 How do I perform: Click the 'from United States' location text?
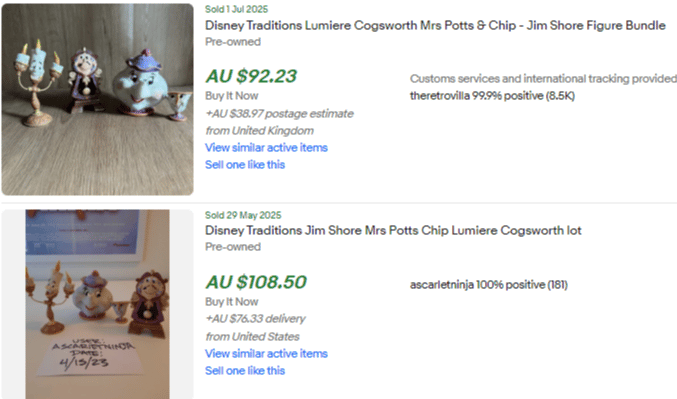(253, 336)
